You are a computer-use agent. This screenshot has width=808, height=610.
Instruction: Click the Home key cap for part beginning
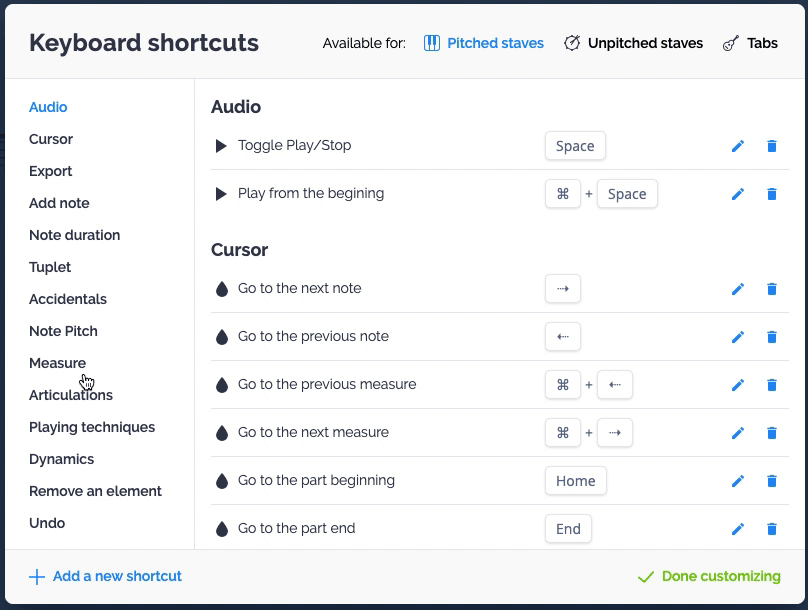576,481
